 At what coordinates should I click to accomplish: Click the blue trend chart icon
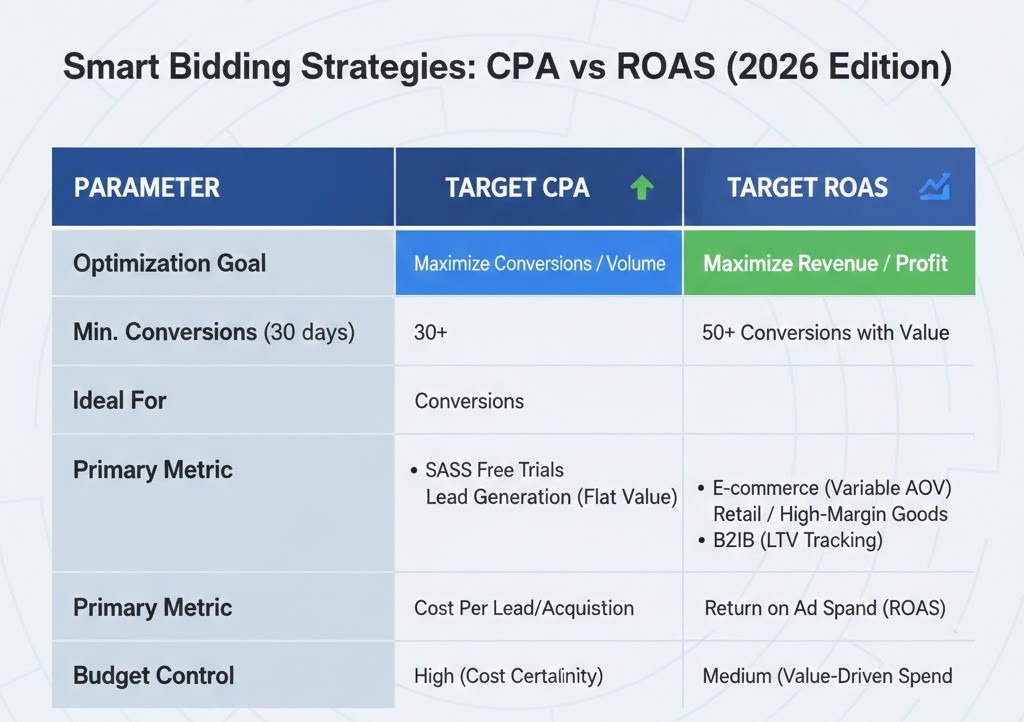933,187
